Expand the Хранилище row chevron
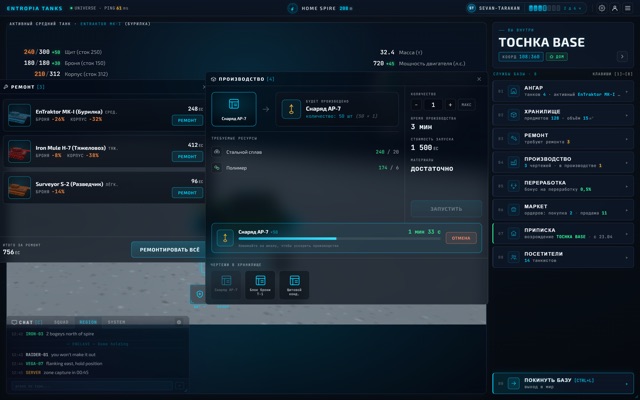The height and width of the screenshot is (400, 640). point(627,115)
